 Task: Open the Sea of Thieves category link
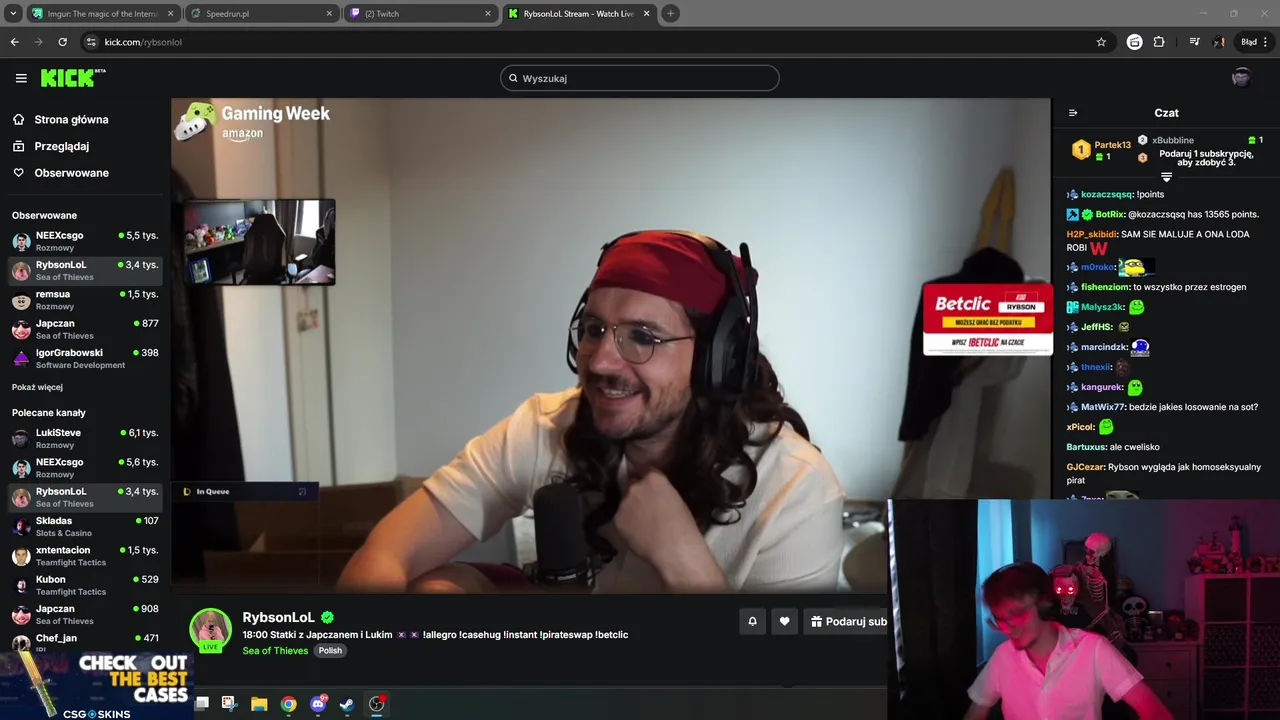[275, 650]
